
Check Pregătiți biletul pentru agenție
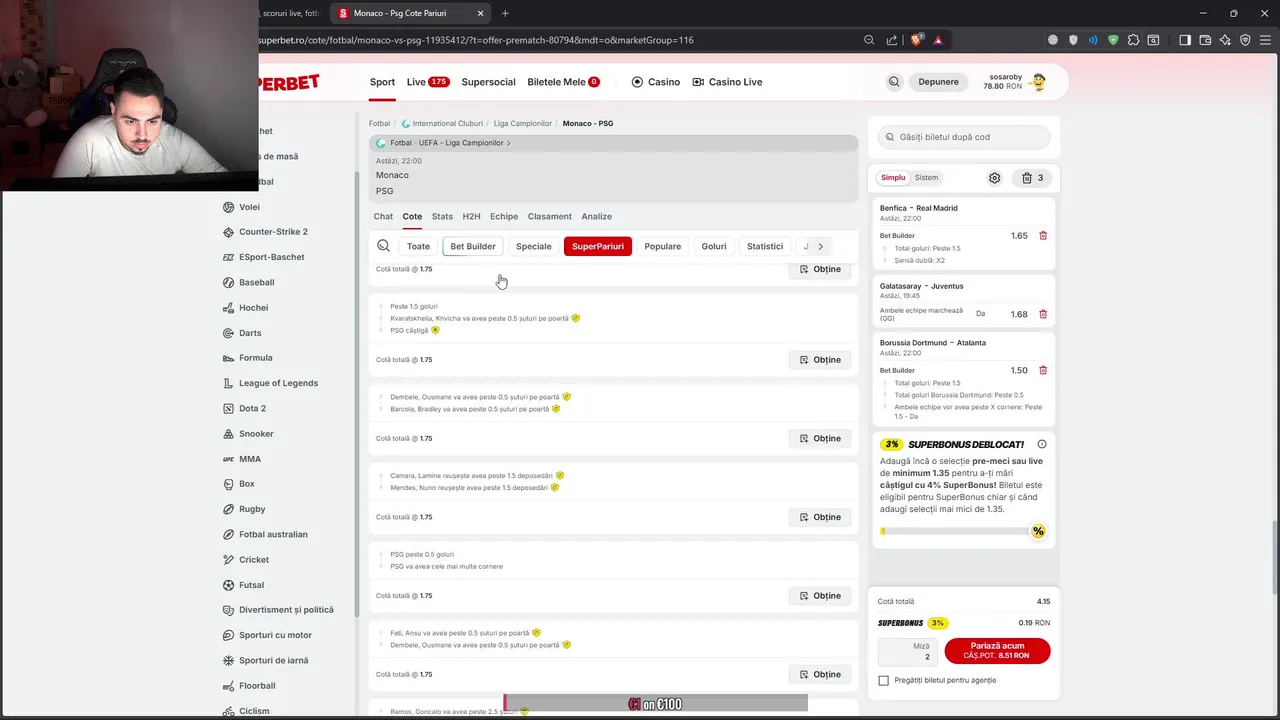(x=884, y=681)
